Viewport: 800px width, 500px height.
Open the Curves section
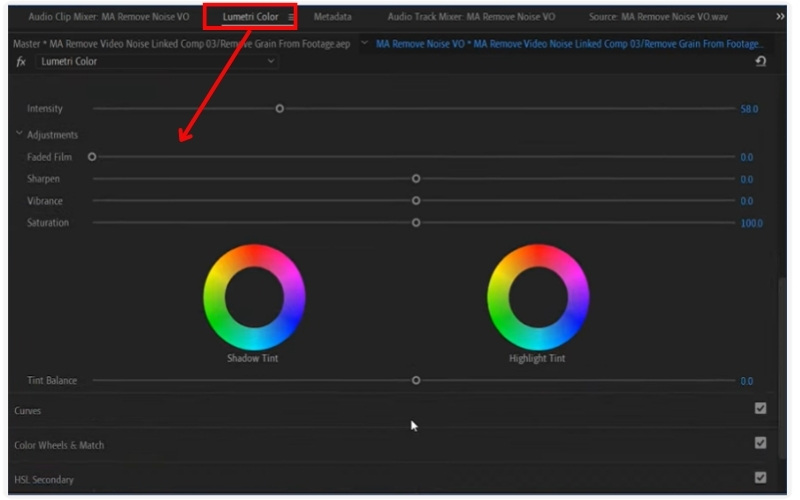(x=28, y=411)
